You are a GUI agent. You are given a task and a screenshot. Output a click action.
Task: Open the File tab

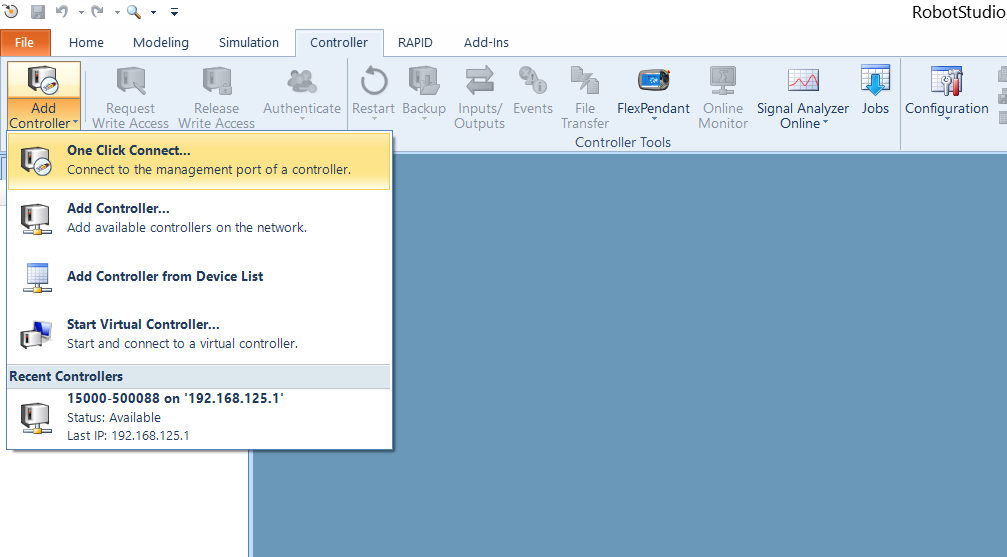click(x=24, y=42)
